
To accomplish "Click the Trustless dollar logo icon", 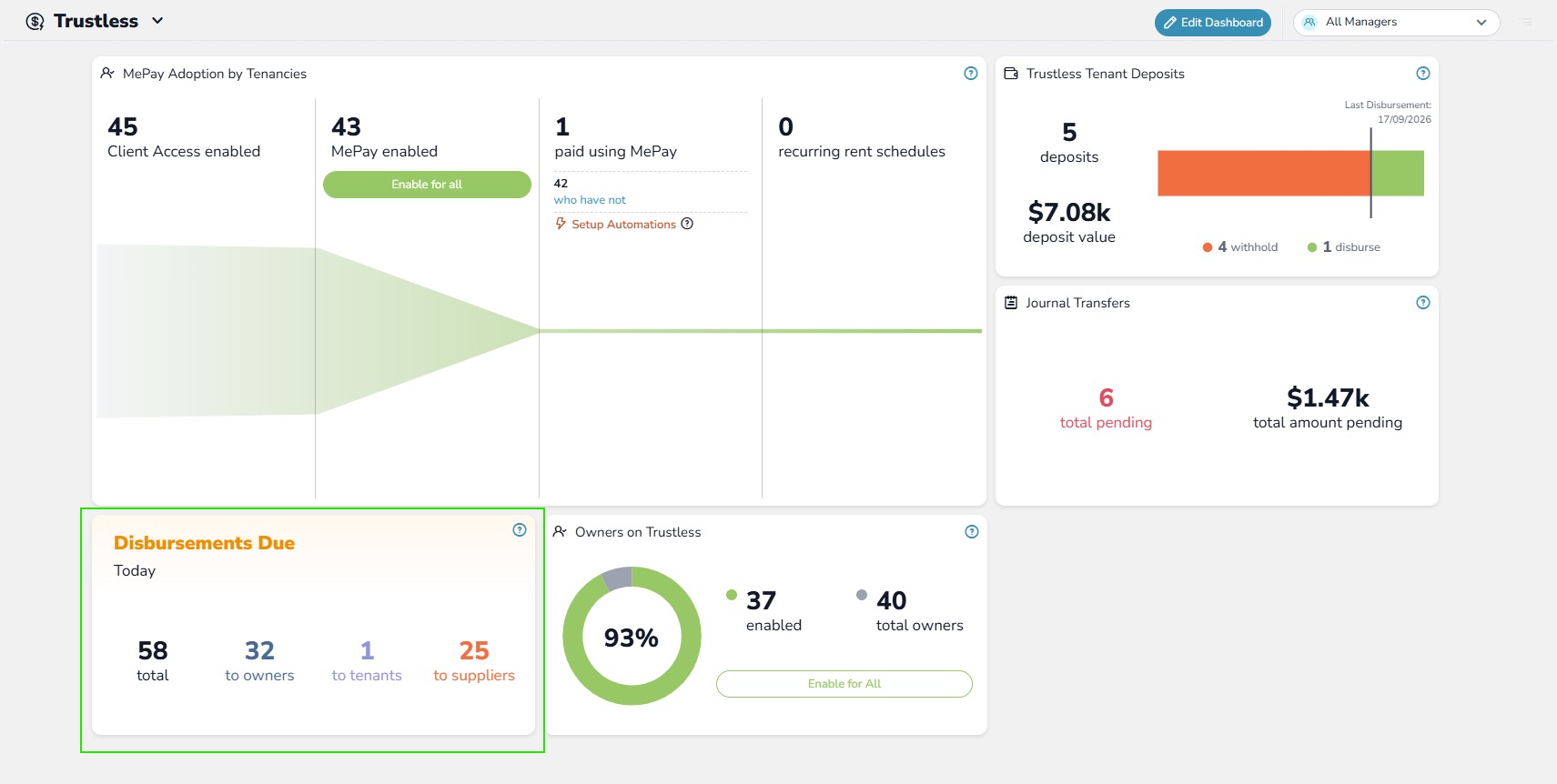I will point(35,22).
